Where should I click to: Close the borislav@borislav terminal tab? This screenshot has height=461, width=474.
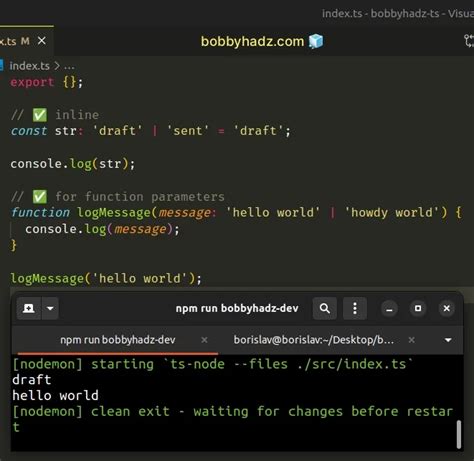(x=412, y=340)
